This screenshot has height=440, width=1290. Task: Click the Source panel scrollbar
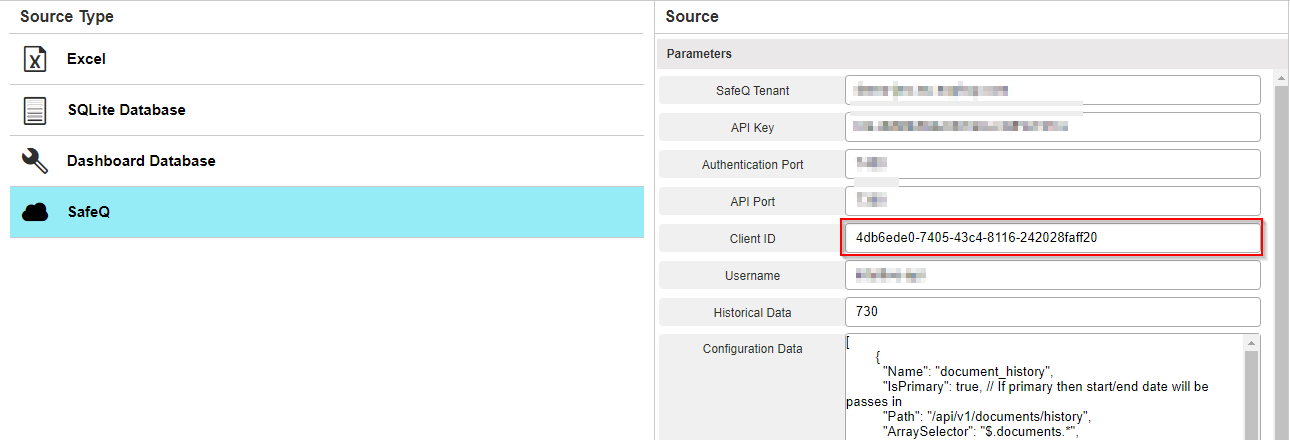[x=1281, y=260]
